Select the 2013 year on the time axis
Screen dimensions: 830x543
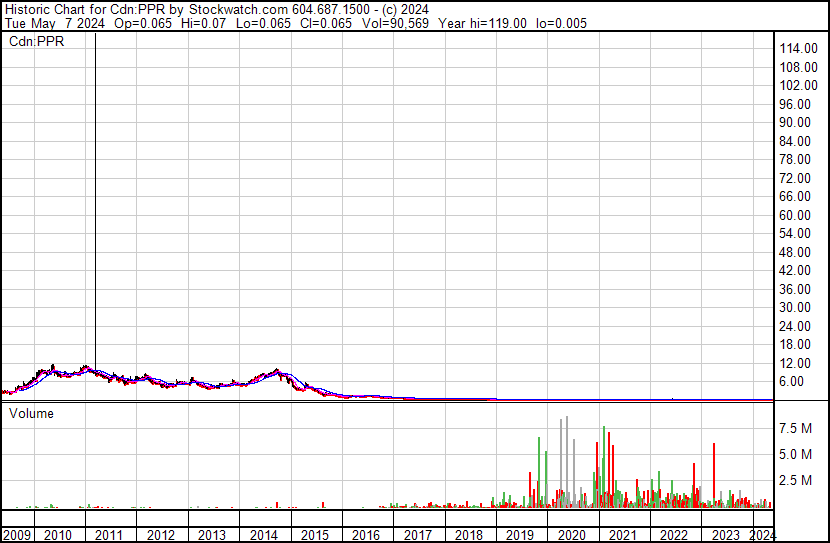[212, 535]
